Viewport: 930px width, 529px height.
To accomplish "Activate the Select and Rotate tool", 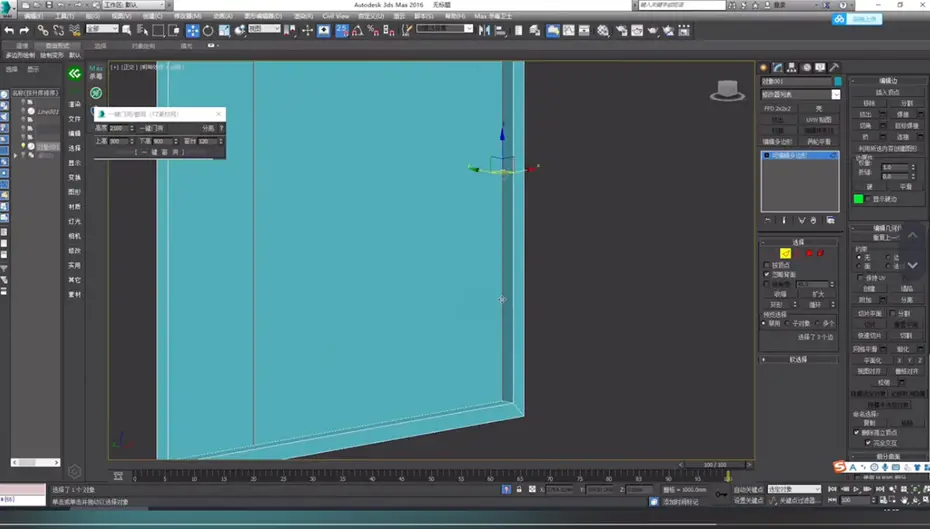I will click(208, 30).
